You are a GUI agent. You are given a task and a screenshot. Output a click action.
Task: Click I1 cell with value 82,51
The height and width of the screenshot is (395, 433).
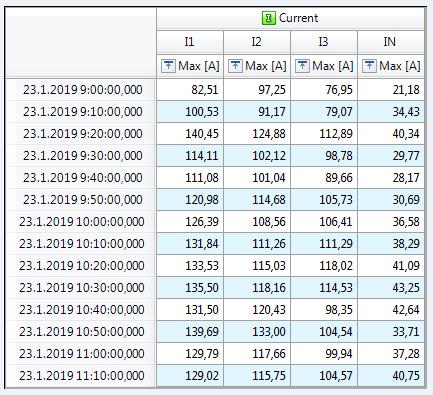point(190,90)
